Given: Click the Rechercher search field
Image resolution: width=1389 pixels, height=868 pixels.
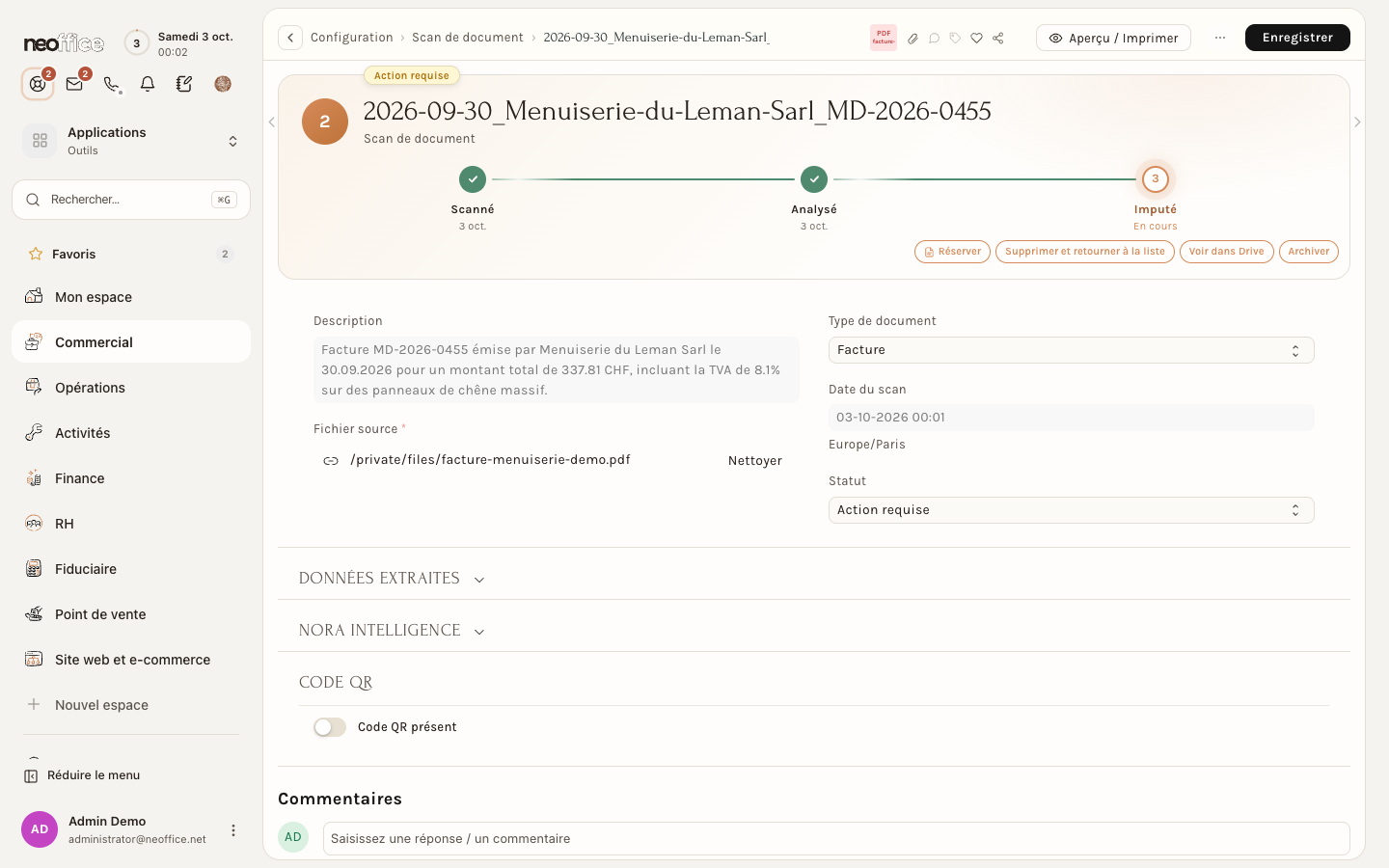Looking at the screenshot, I should tap(131, 200).
